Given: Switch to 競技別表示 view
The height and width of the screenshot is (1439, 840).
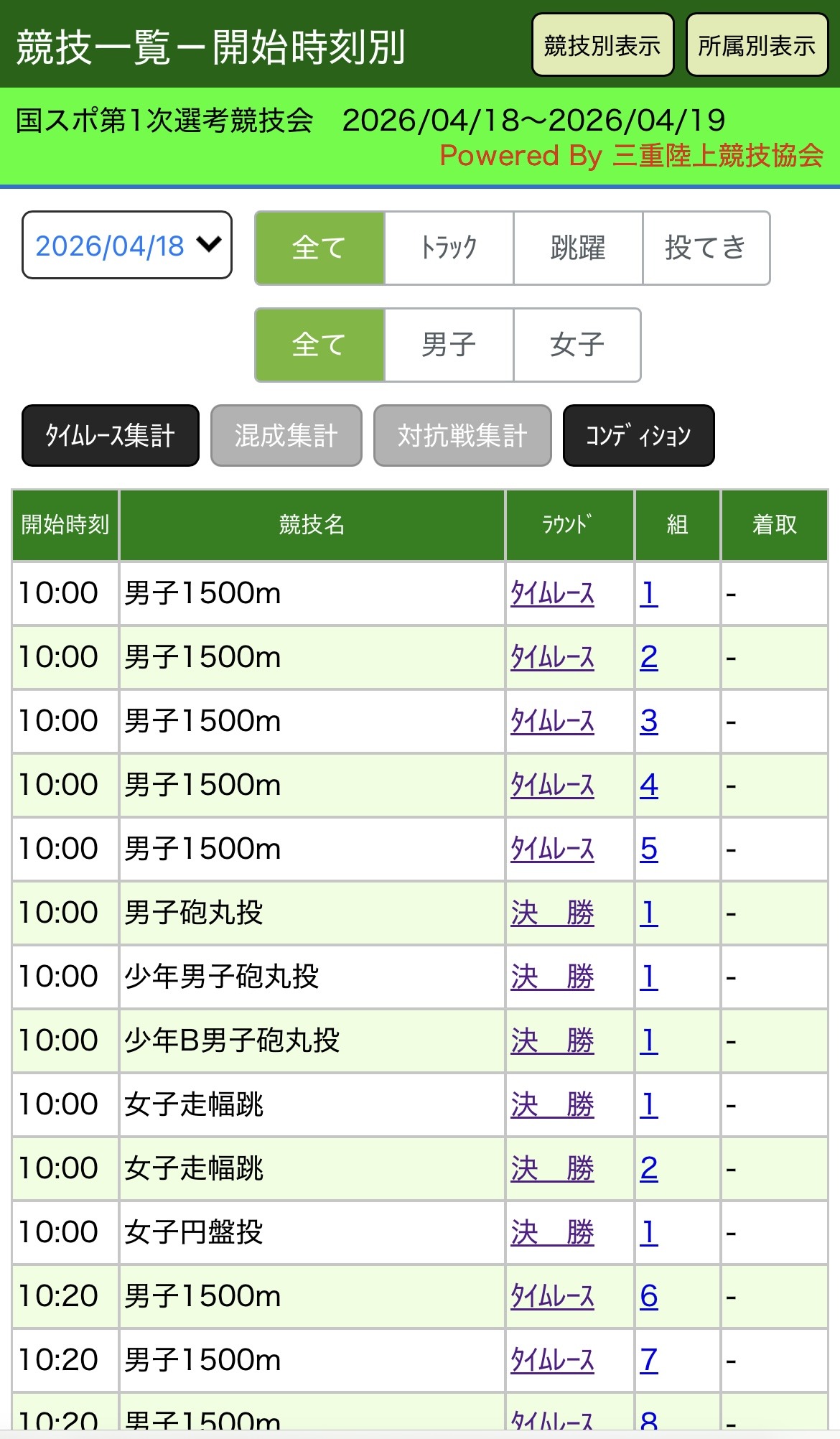Looking at the screenshot, I should tap(602, 46).
